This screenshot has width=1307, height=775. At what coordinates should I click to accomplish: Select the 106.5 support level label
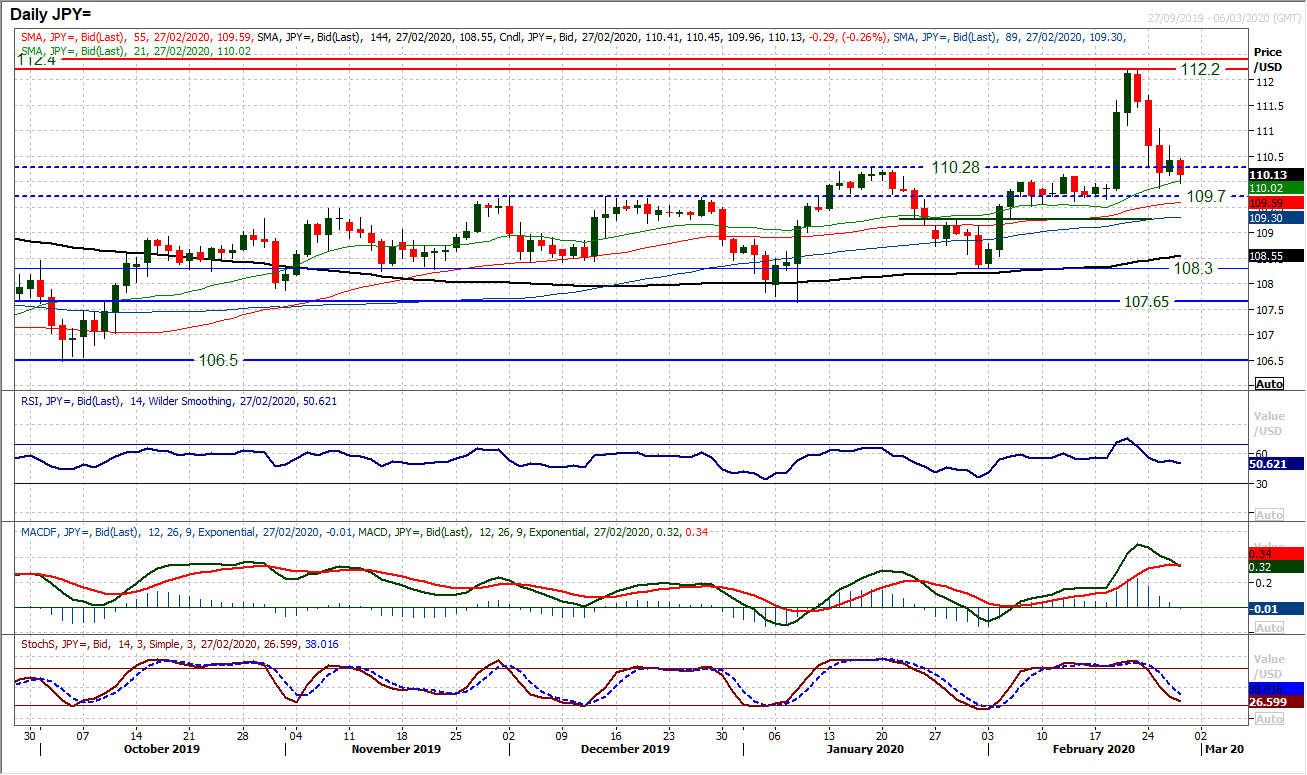(x=218, y=360)
